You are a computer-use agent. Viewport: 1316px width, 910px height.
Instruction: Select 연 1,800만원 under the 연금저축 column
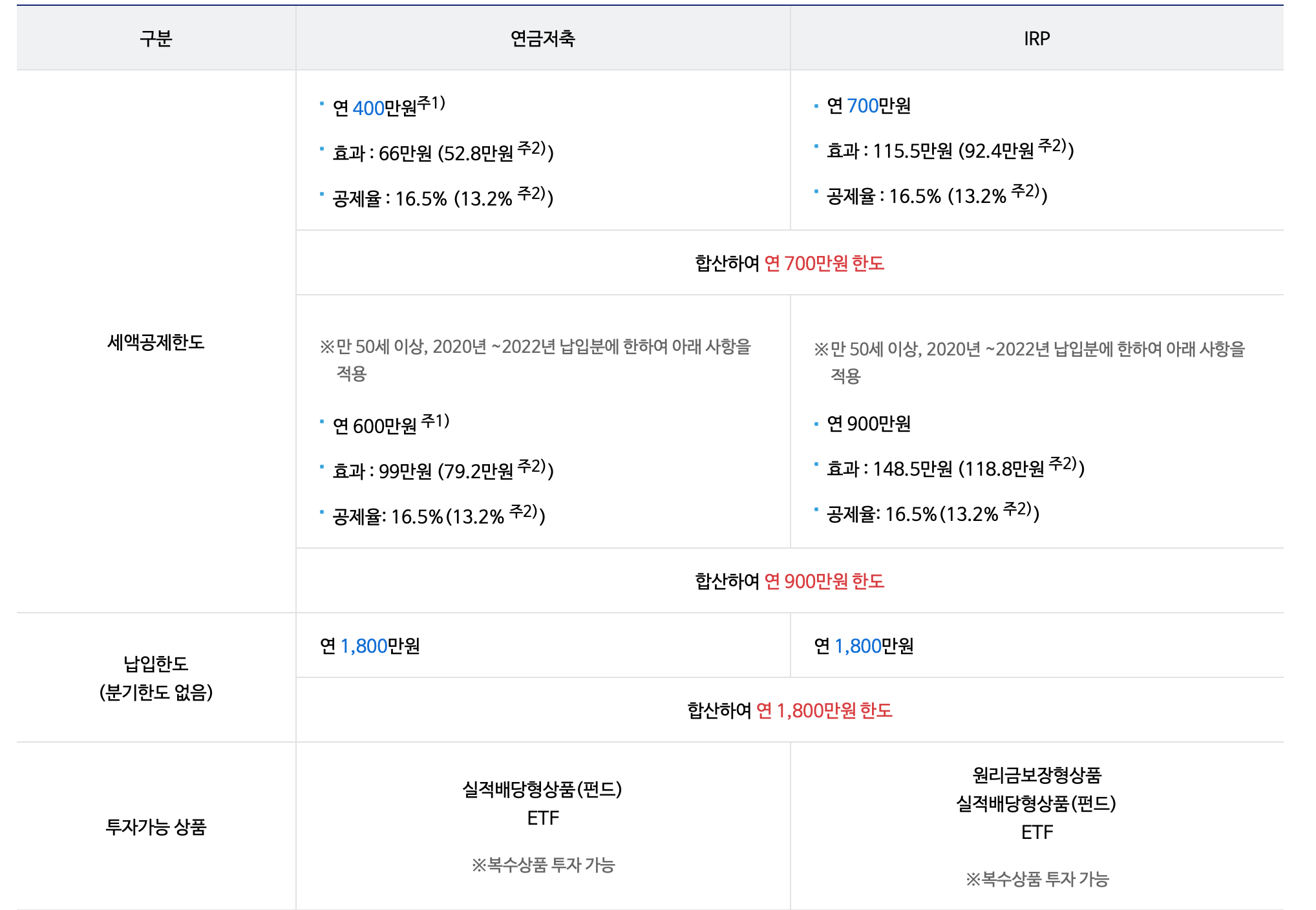(367, 644)
